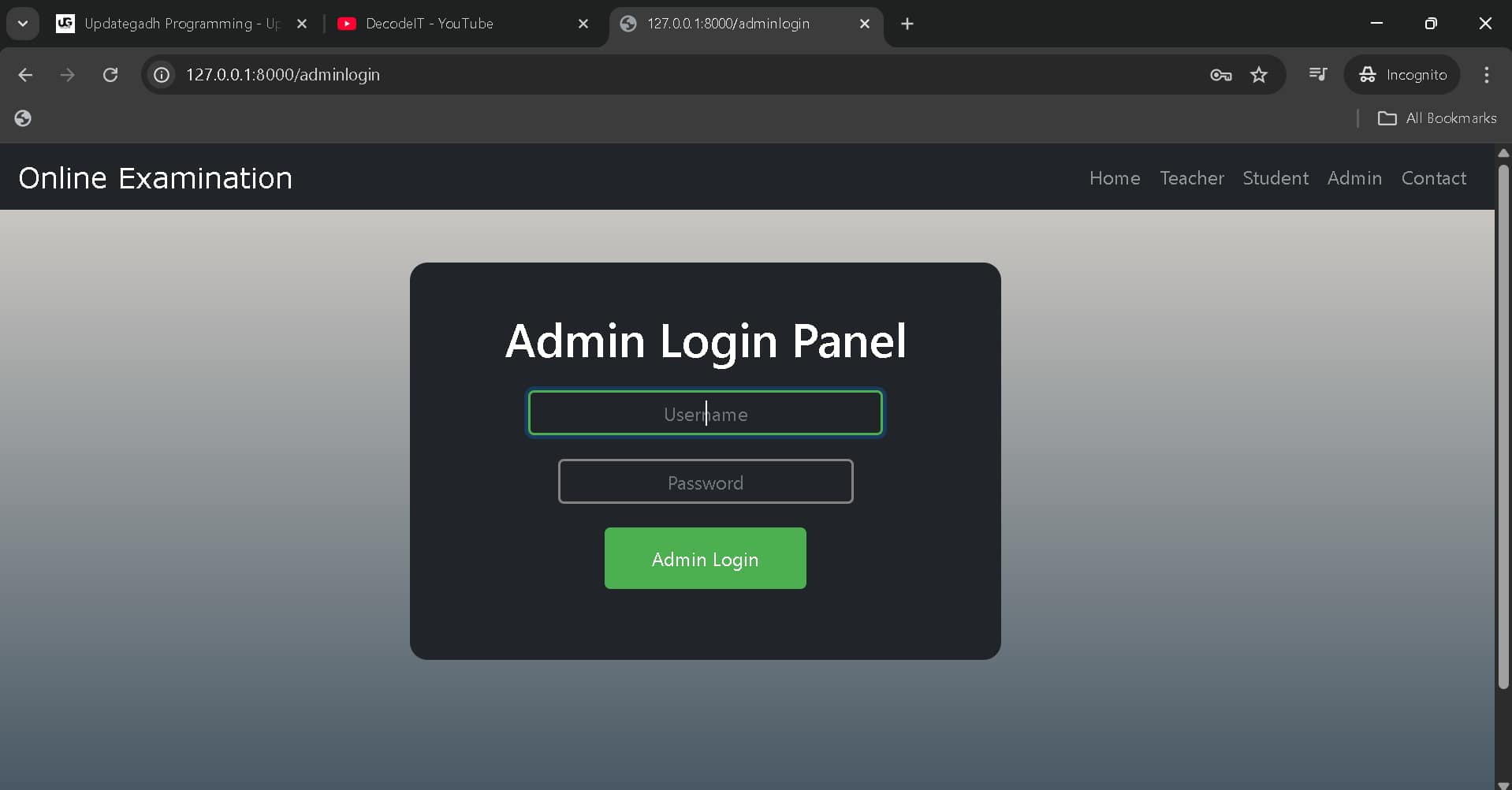Go back to the previous page
The height and width of the screenshot is (790, 1512).
(25, 75)
